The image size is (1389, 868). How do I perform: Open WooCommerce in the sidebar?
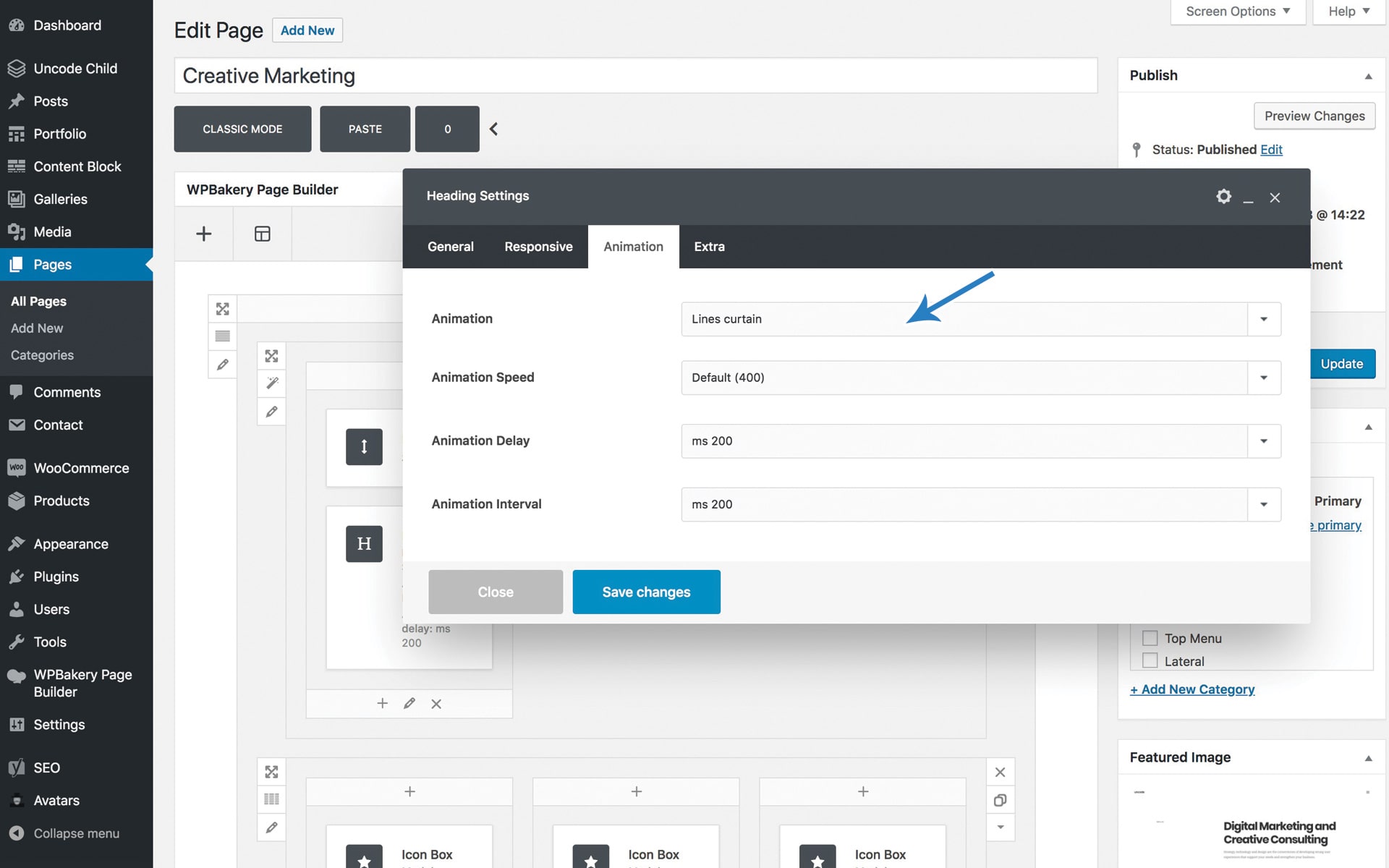pos(81,468)
